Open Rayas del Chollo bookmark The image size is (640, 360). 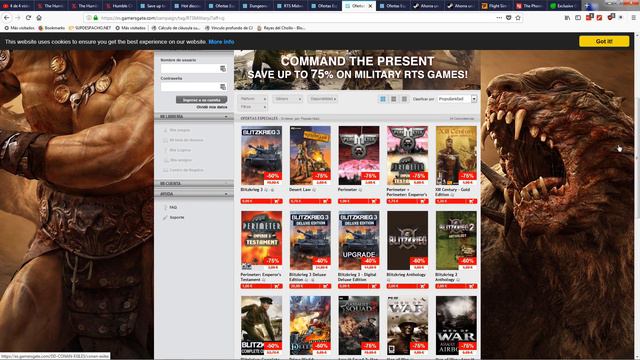281,28
